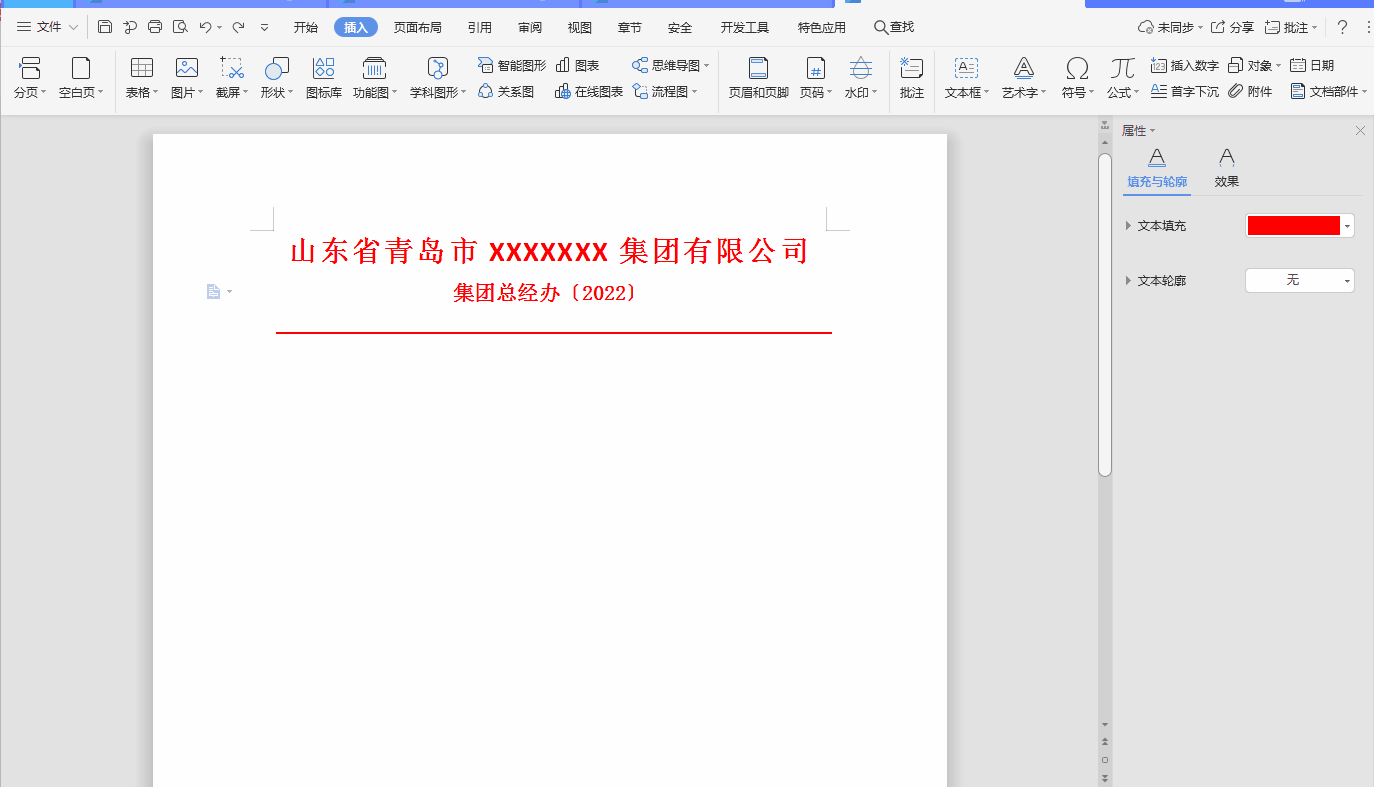This screenshot has height=787, width=1374.
Task: Click the 分享 share button
Action: point(1232,27)
